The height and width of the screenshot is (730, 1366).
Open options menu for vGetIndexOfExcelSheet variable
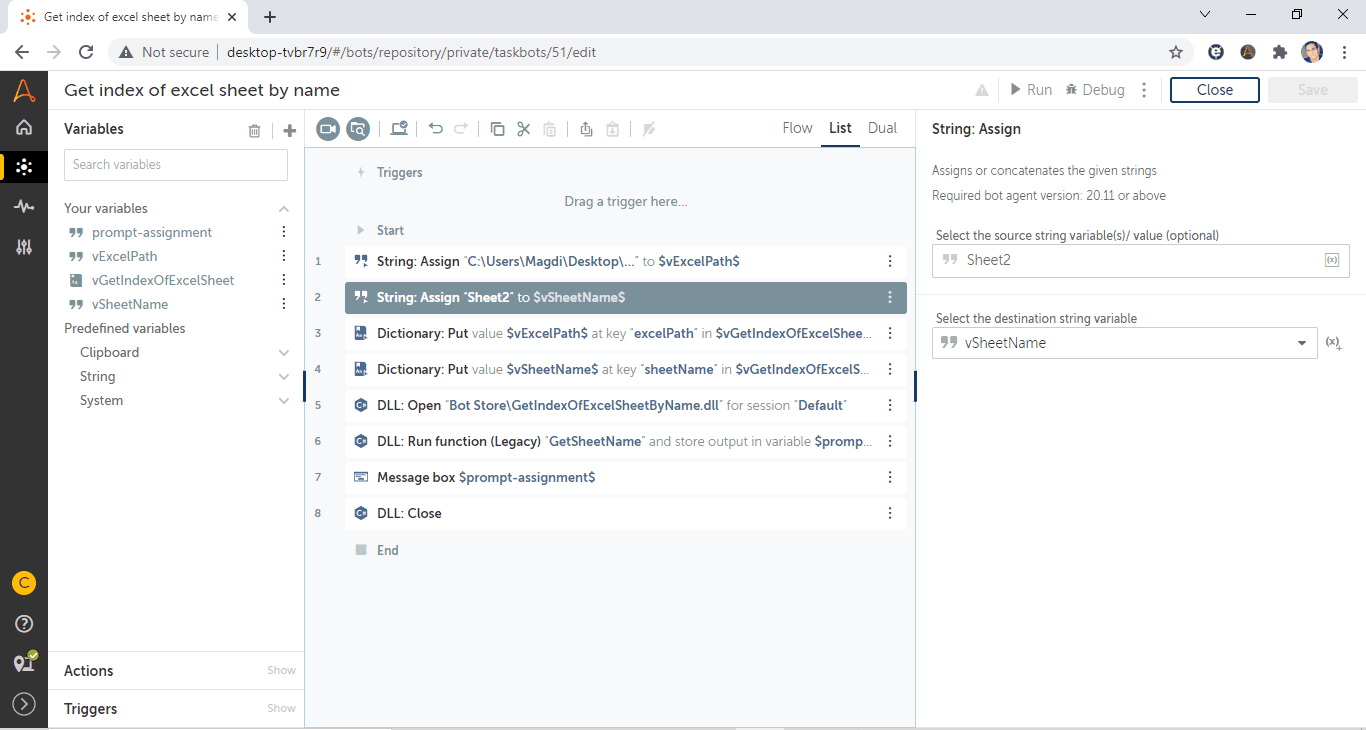(x=284, y=281)
